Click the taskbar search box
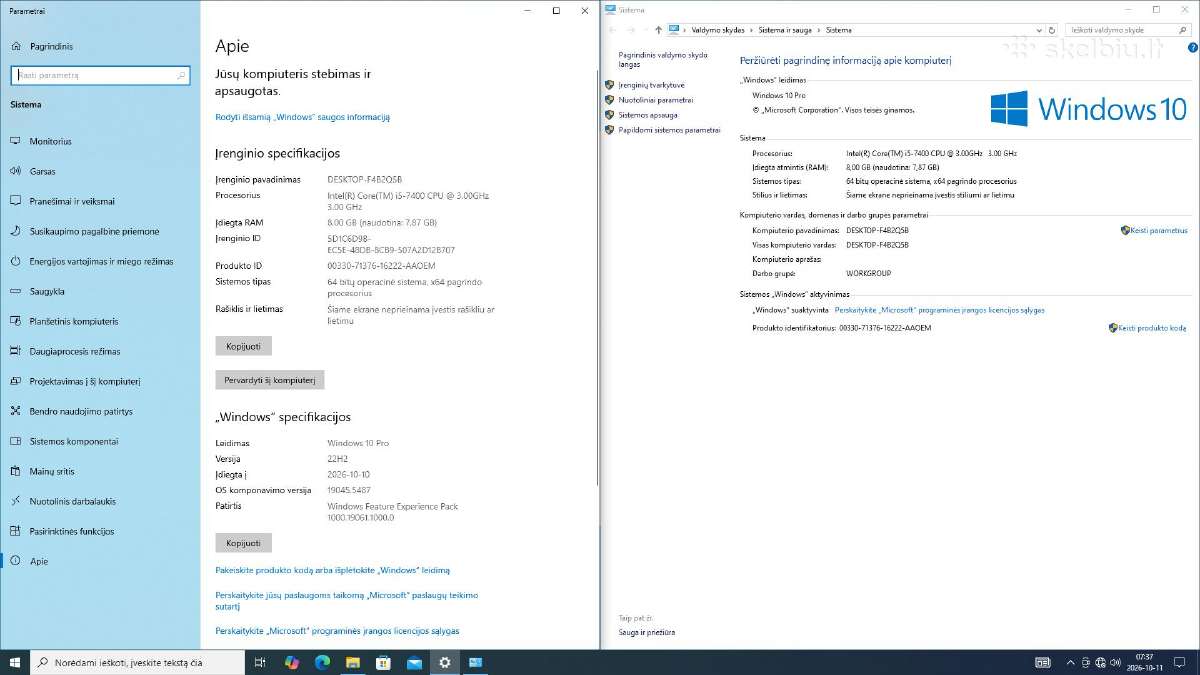 point(137,662)
